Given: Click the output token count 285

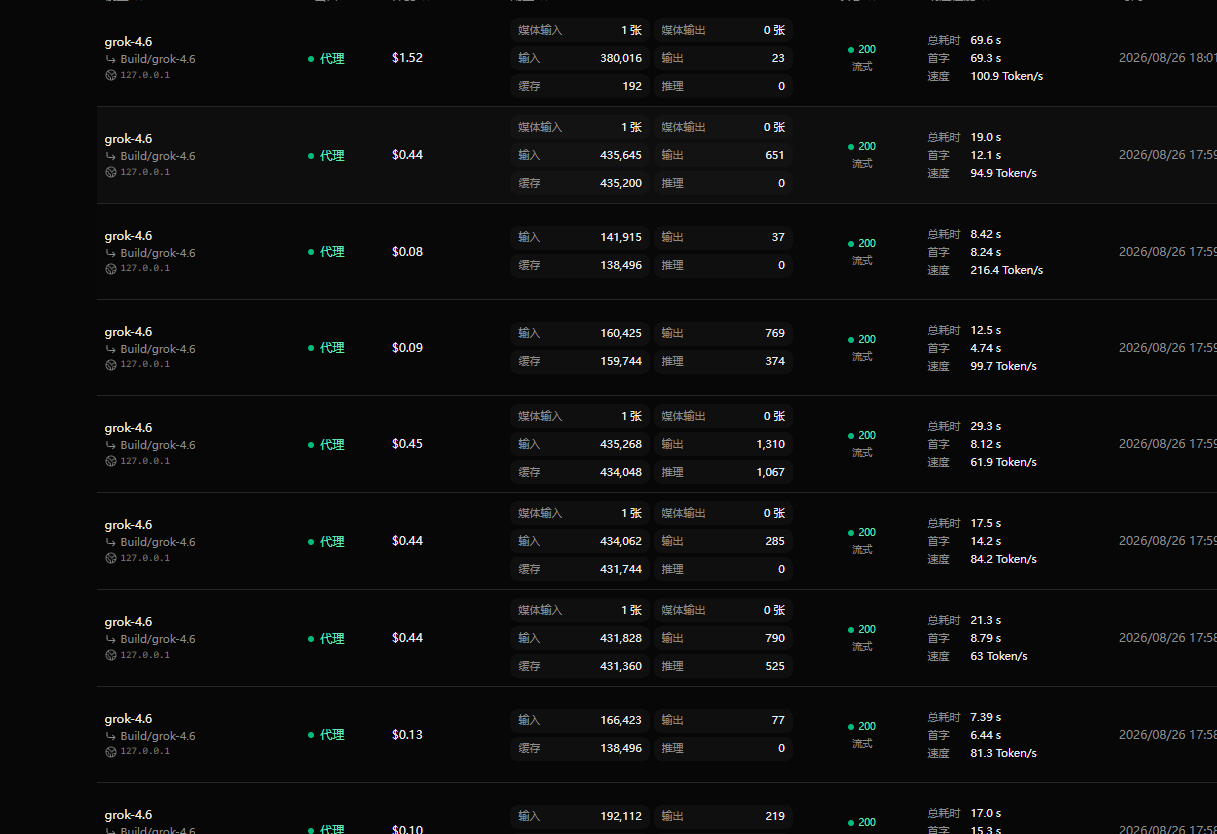Looking at the screenshot, I should tap(775, 541).
